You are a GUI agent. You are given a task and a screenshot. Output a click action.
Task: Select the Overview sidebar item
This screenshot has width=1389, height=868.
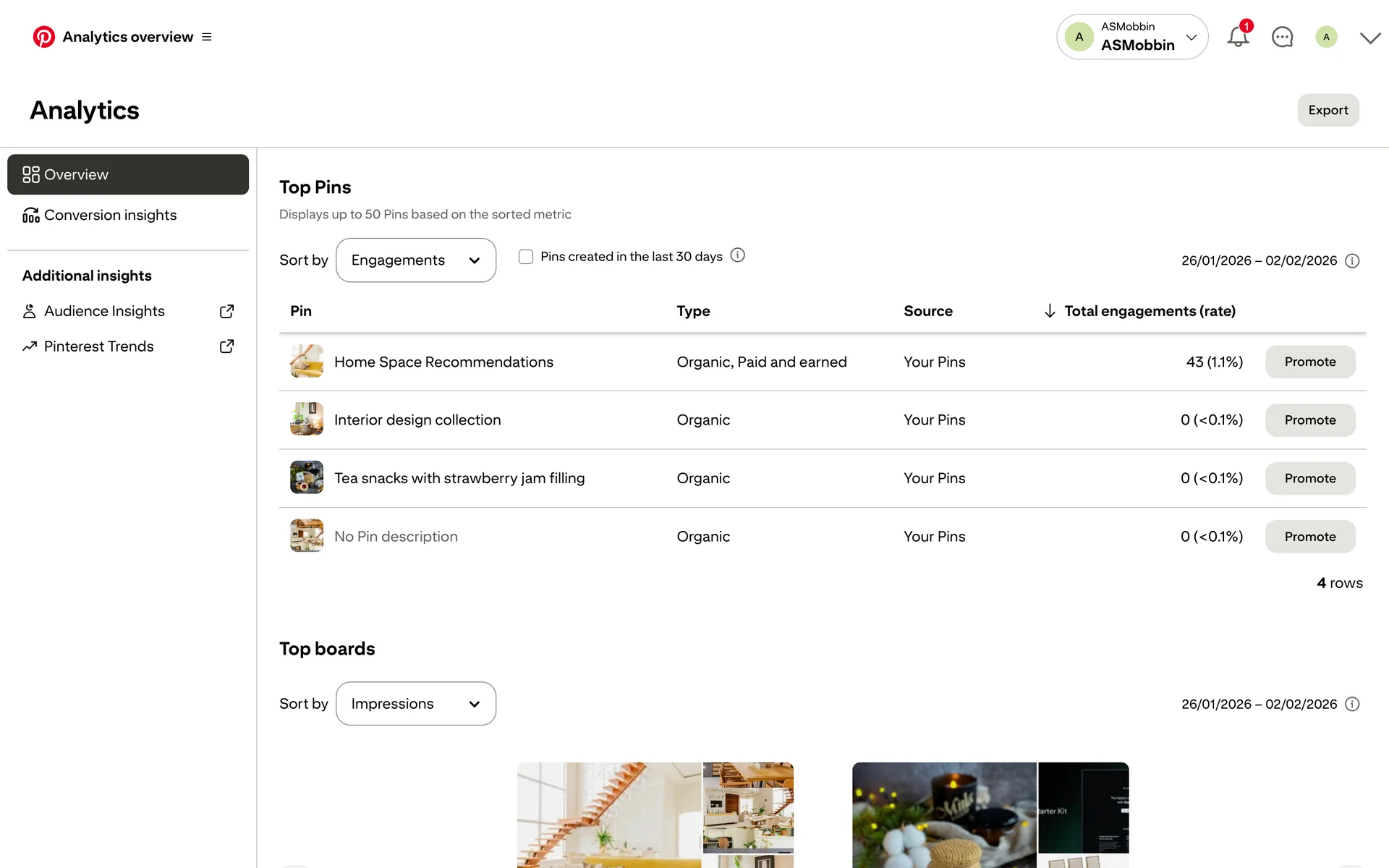point(128,174)
